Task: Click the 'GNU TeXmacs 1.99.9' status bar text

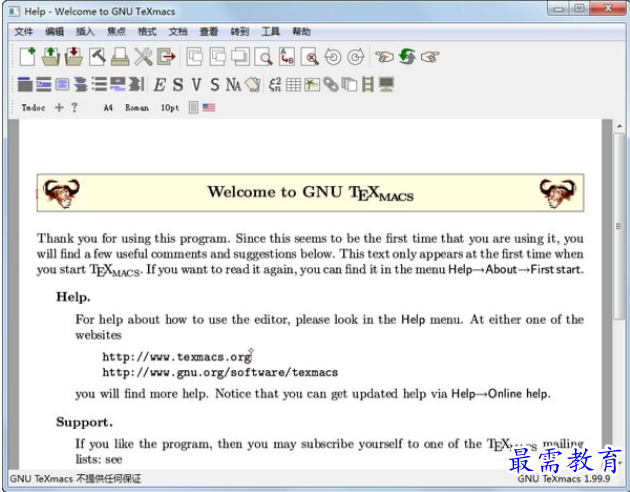Action: pos(563,479)
